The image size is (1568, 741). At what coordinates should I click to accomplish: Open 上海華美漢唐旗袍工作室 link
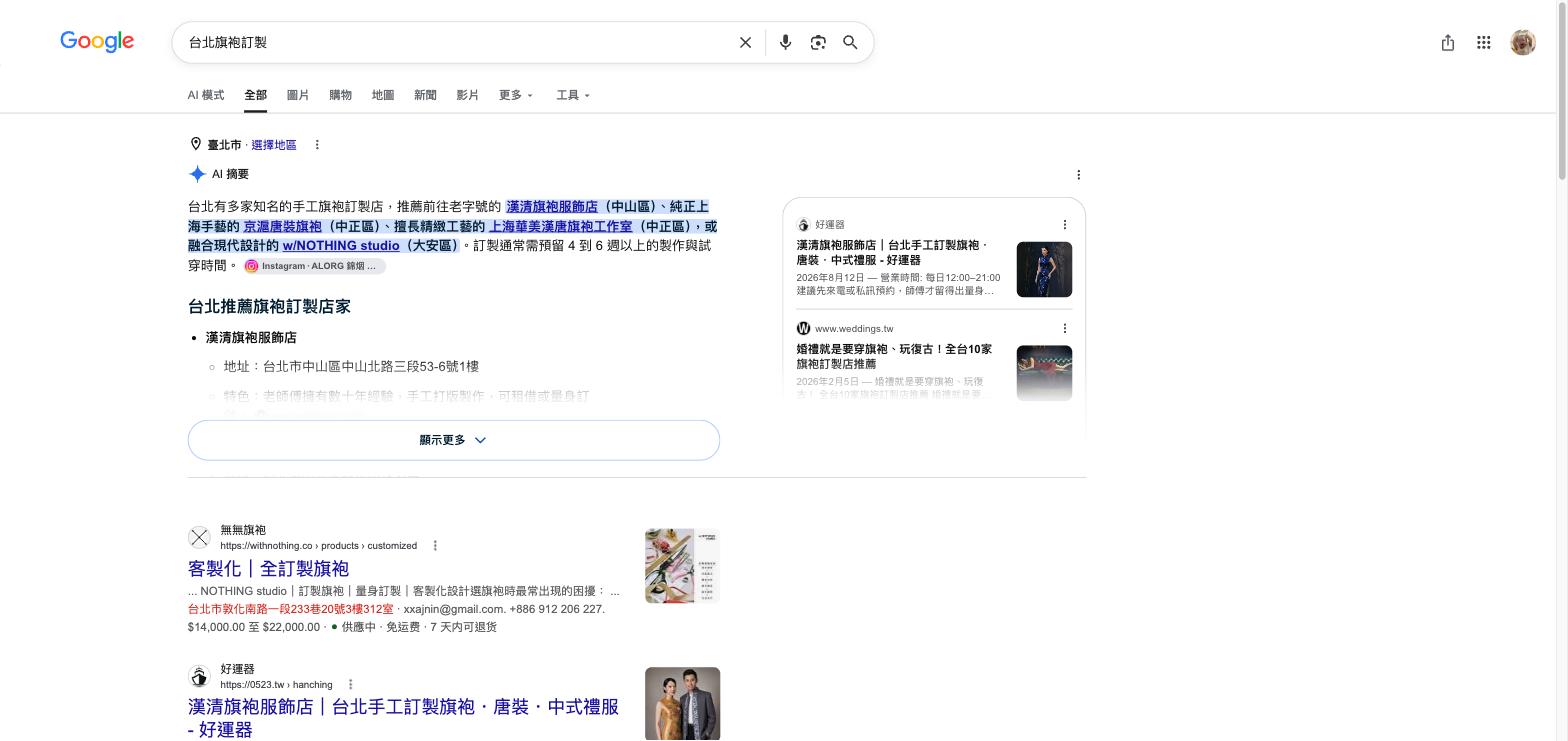560,226
